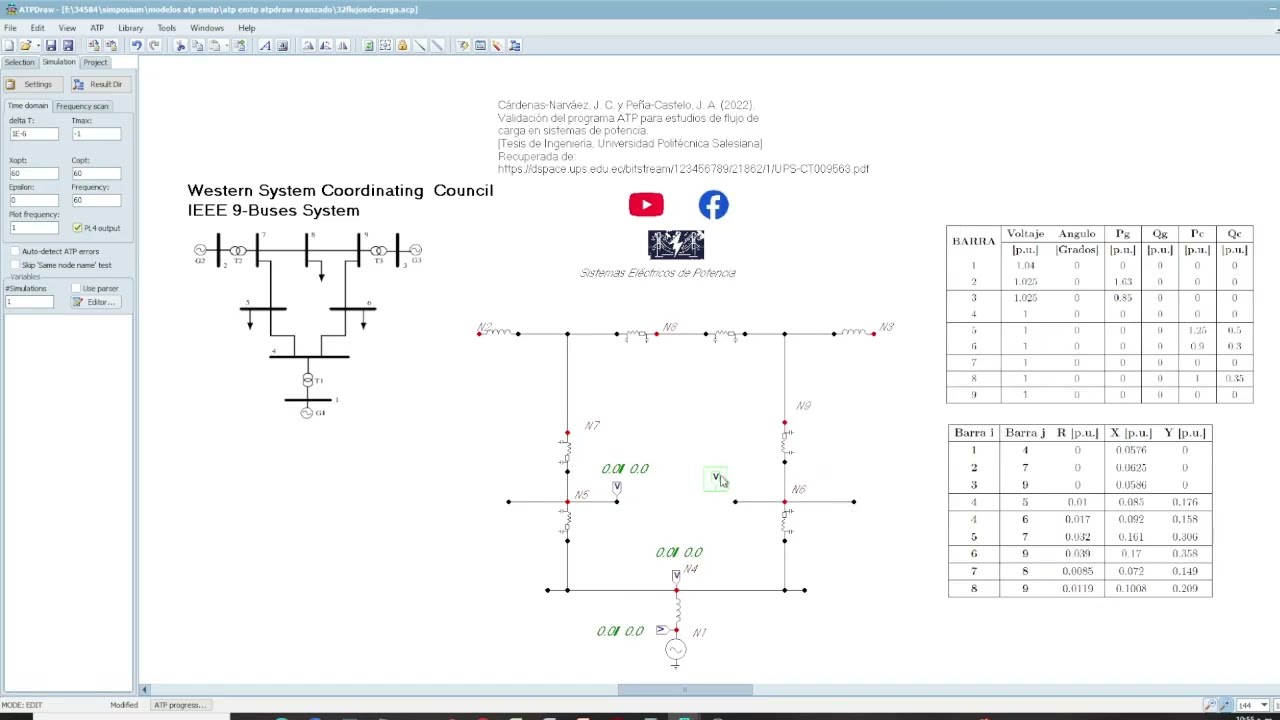The width and height of the screenshot is (1280, 720).
Task: Open the View menu
Action: pyautogui.click(x=67, y=28)
